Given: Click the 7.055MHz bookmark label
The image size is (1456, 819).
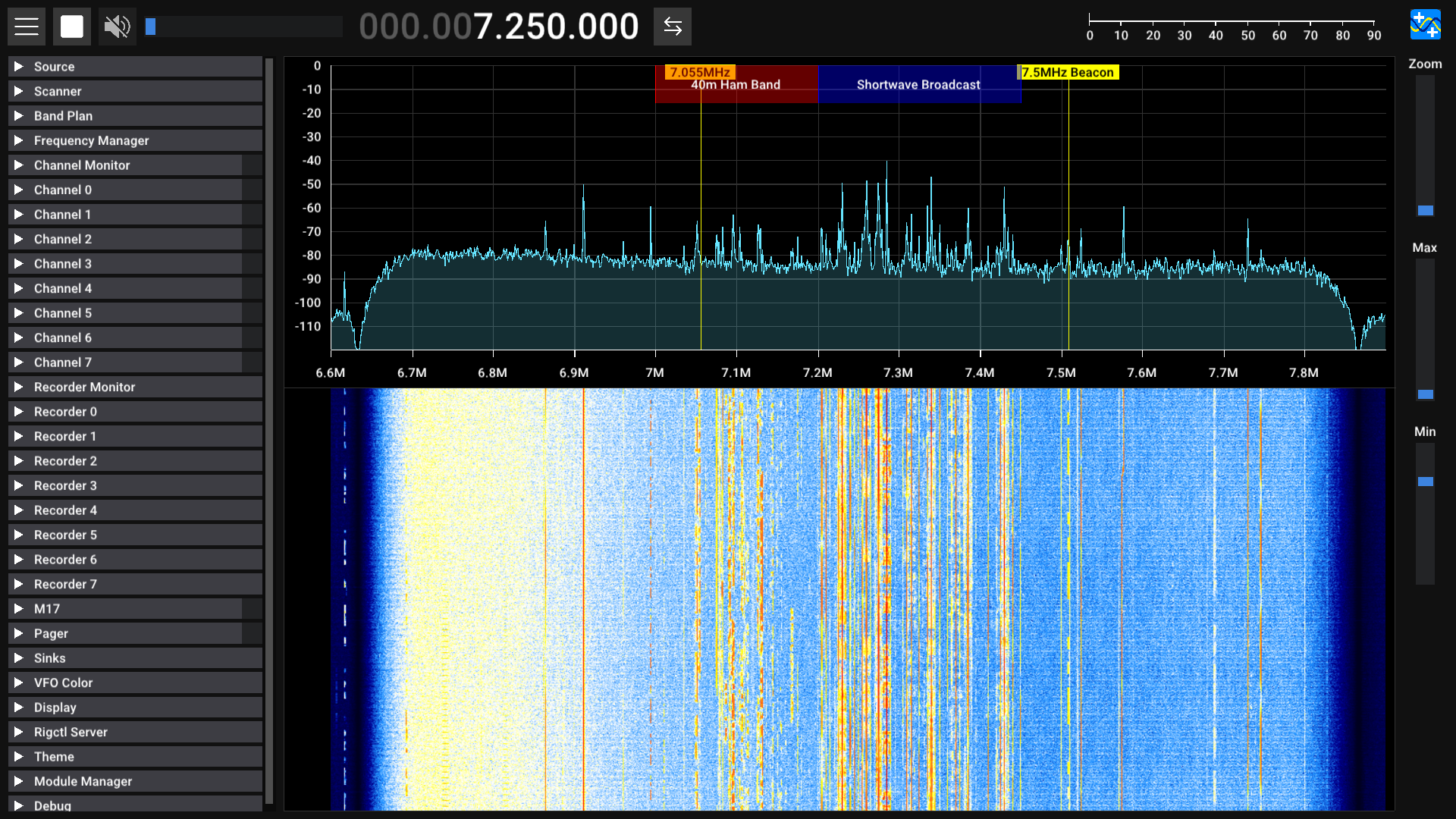Looking at the screenshot, I should coord(699,73).
